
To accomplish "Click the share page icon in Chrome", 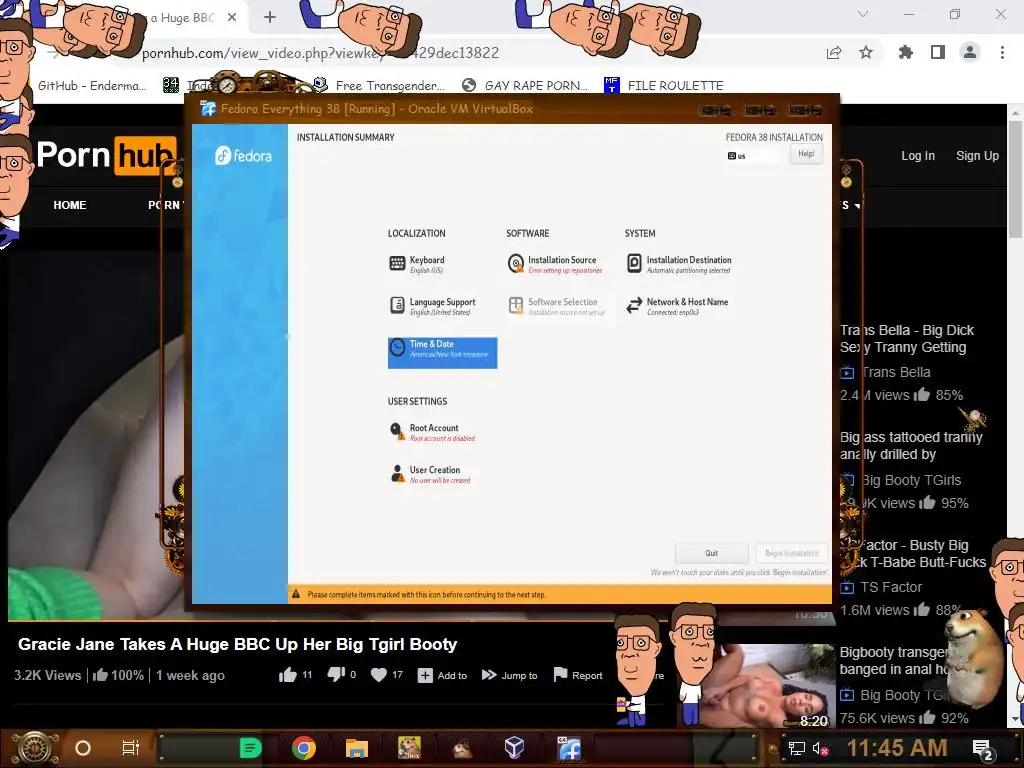I will [x=834, y=53].
